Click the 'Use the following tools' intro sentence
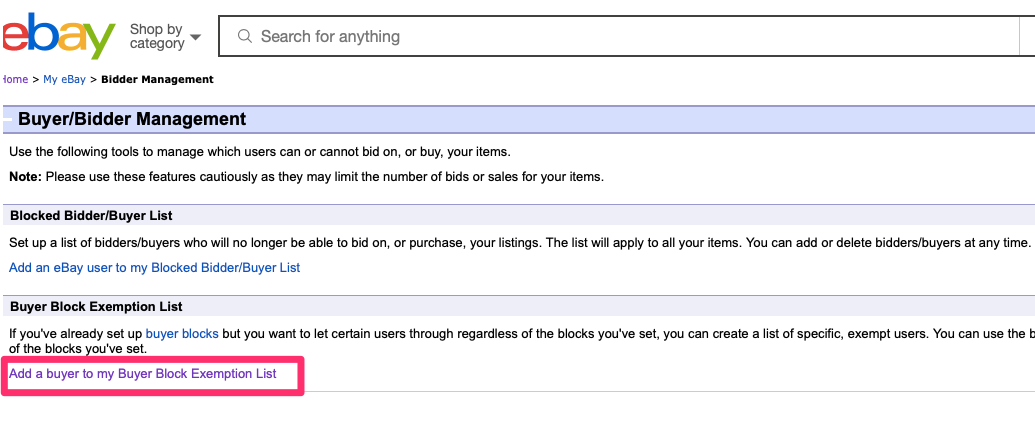 click(260, 152)
